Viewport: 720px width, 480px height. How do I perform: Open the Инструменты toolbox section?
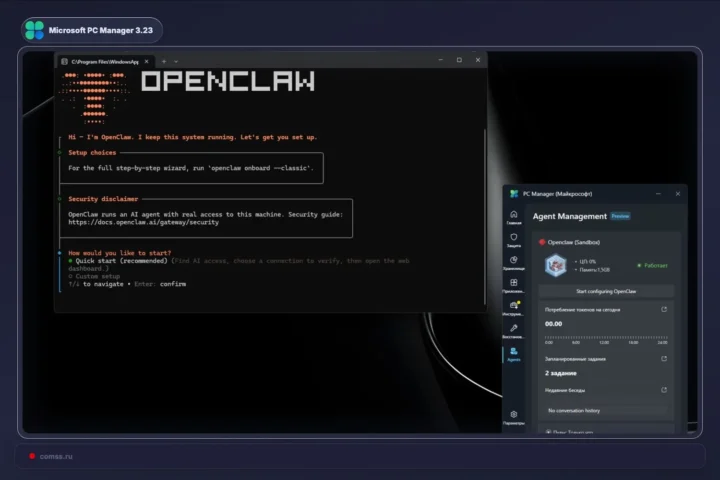pyautogui.click(x=514, y=308)
